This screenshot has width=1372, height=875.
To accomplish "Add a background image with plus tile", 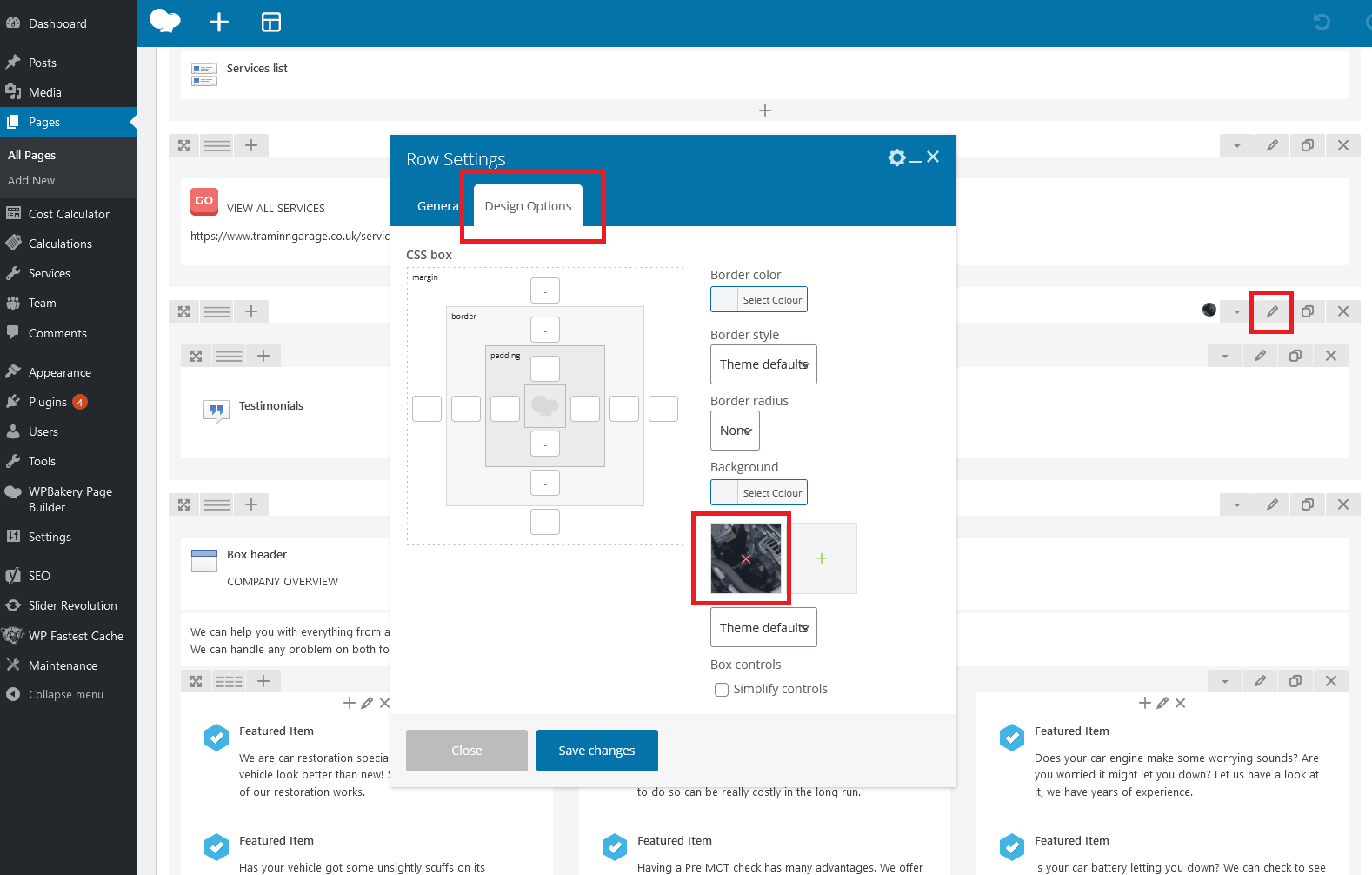I will pos(822,558).
